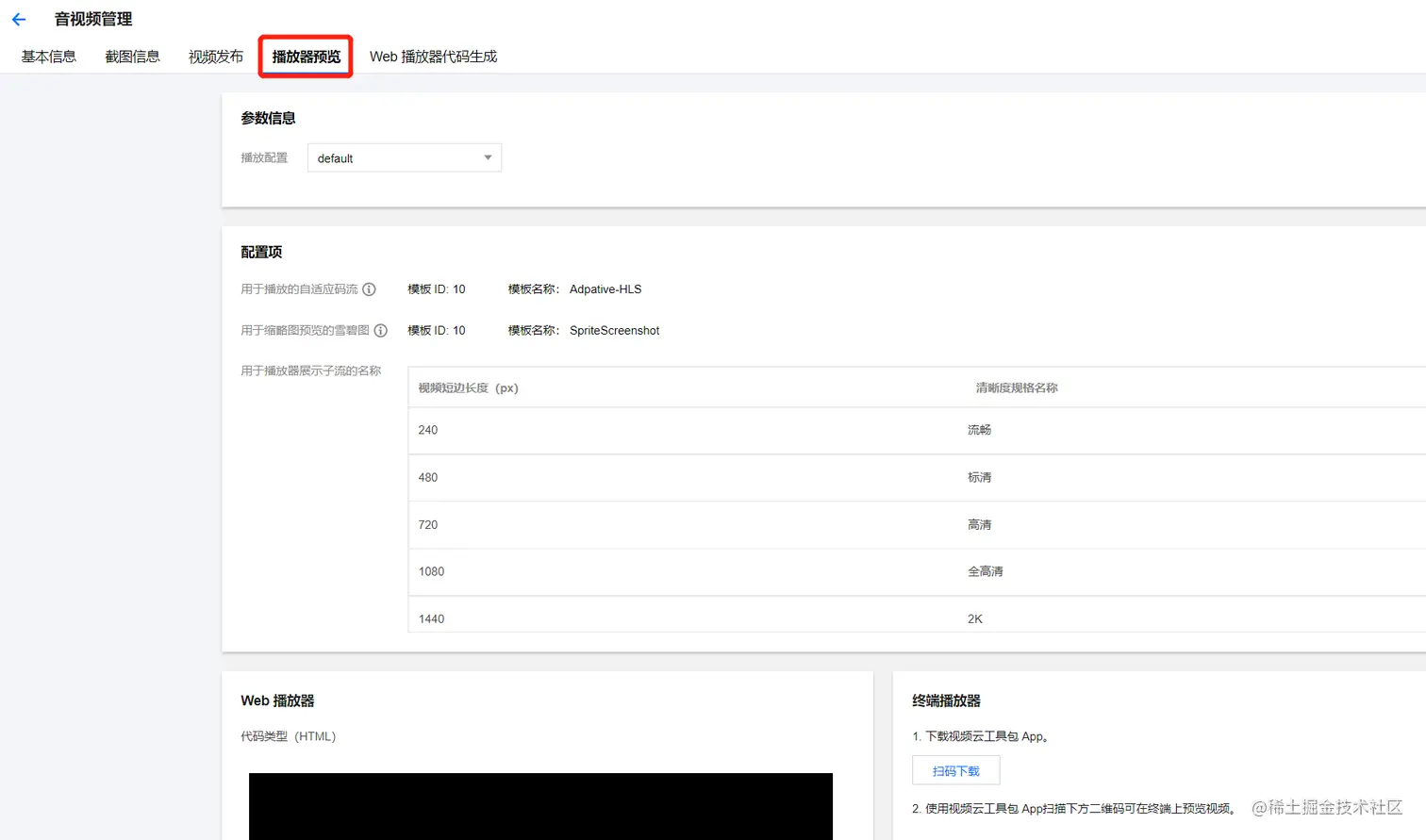Click the 参数信息 section heading
Viewport: 1426px width, 840px height.
click(268, 118)
